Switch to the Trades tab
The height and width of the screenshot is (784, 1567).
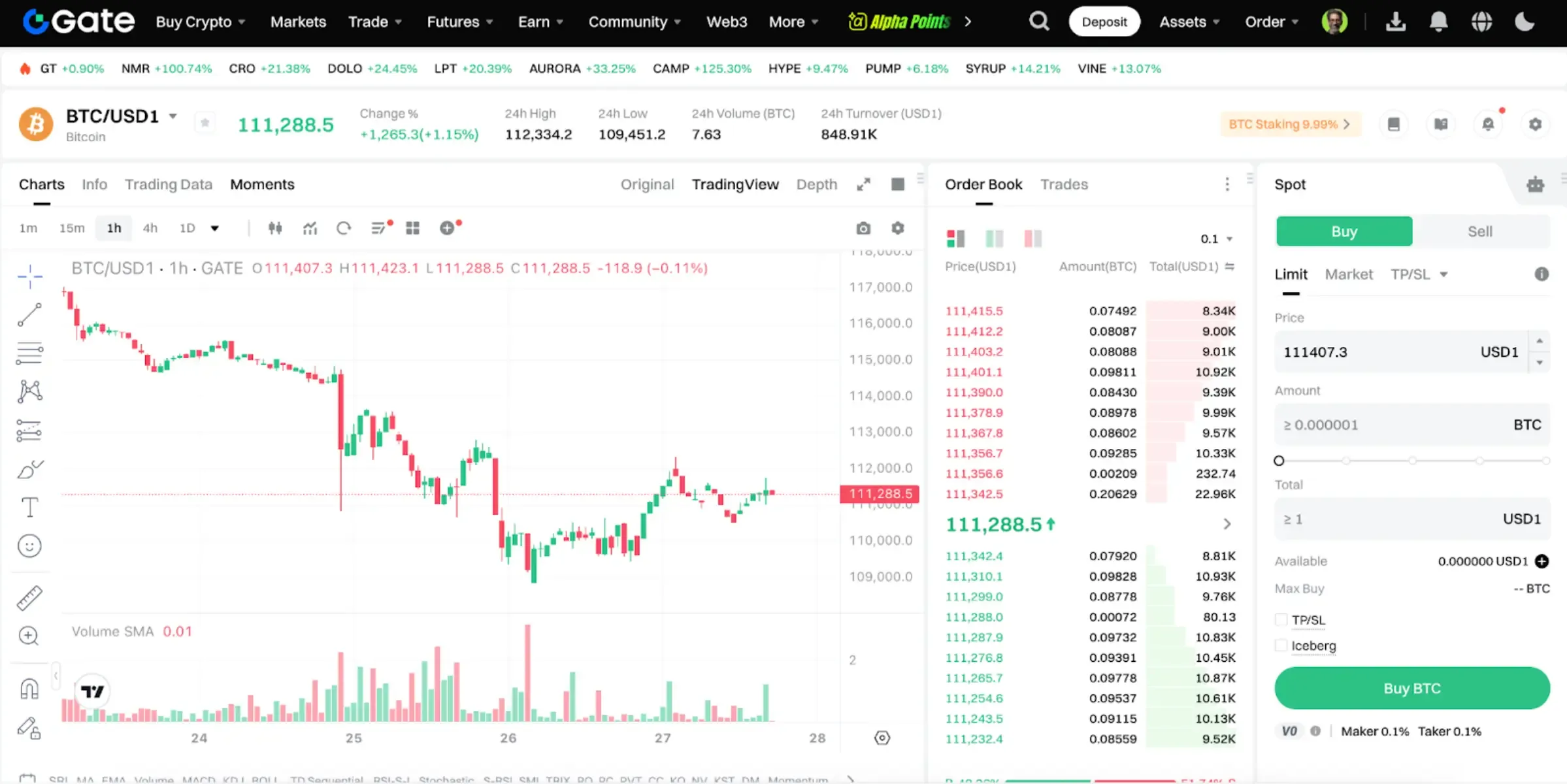point(1064,184)
